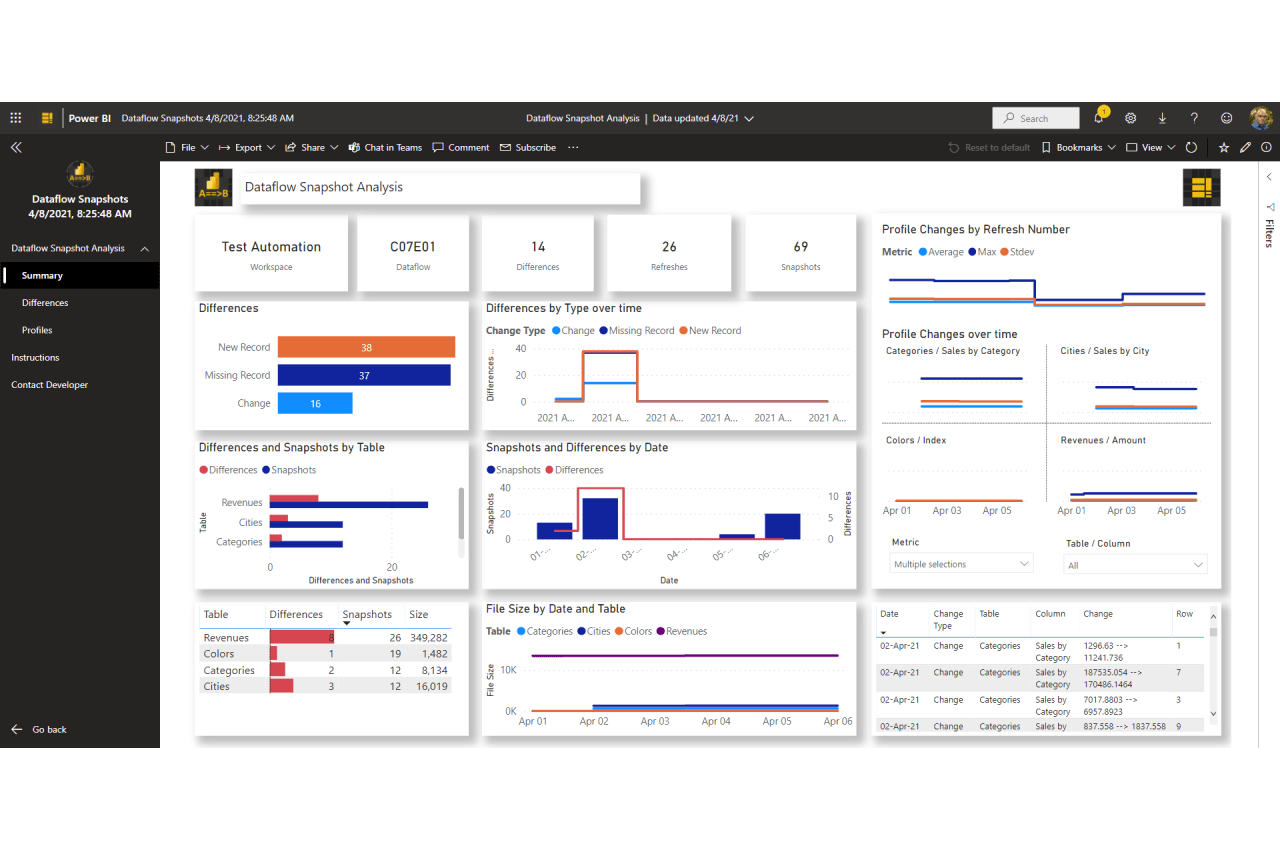
Task: Click the orange New Record bar
Action: pyautogui.click(x=366, y=347)
